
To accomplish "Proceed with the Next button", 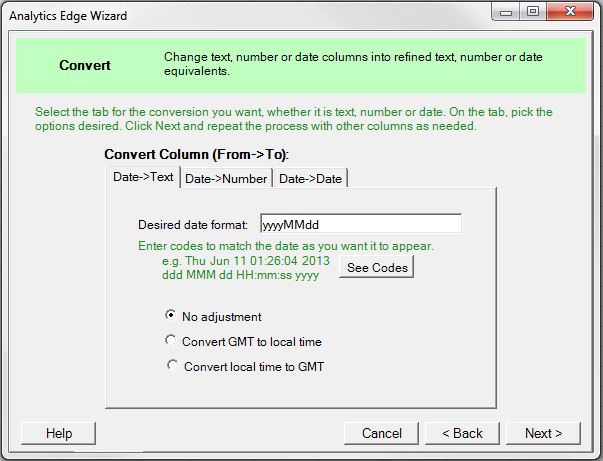I will pyautogui.click(x=543, y=433).
